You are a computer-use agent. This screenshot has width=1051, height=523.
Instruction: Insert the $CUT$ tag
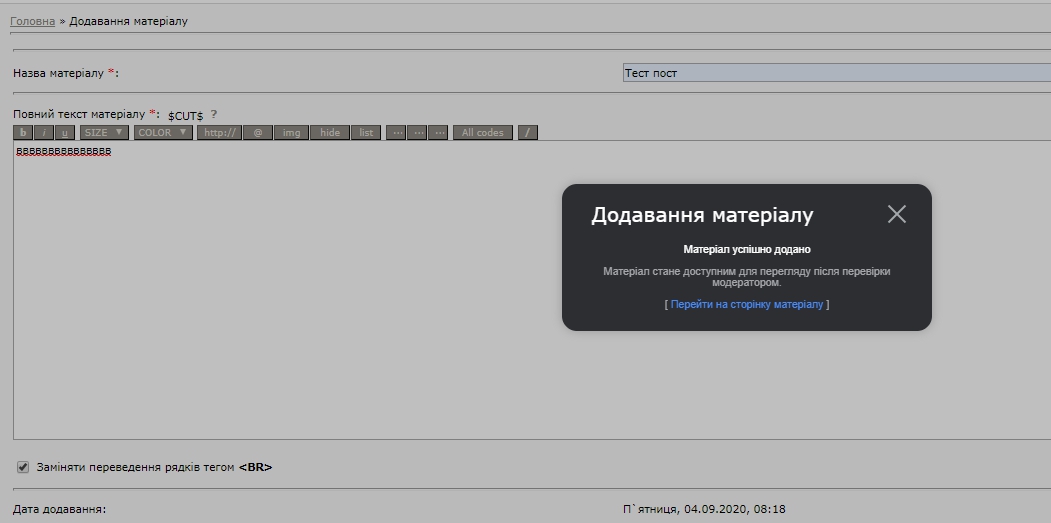click(x=185, y=116)
